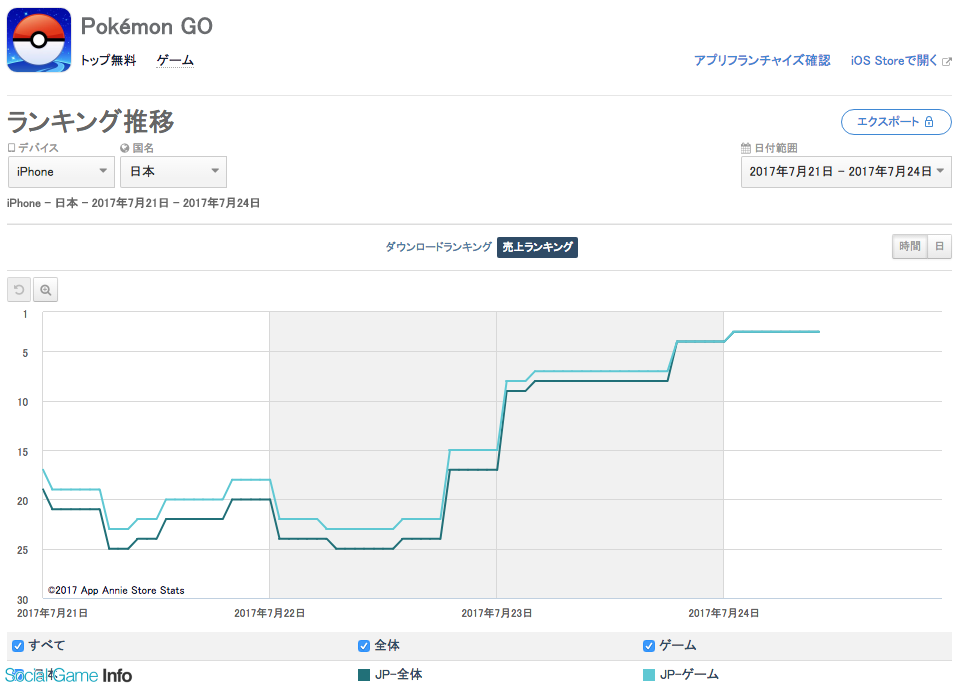
Task: Click the JP-ゲーム legend label
Action: (x=689, y=675)
